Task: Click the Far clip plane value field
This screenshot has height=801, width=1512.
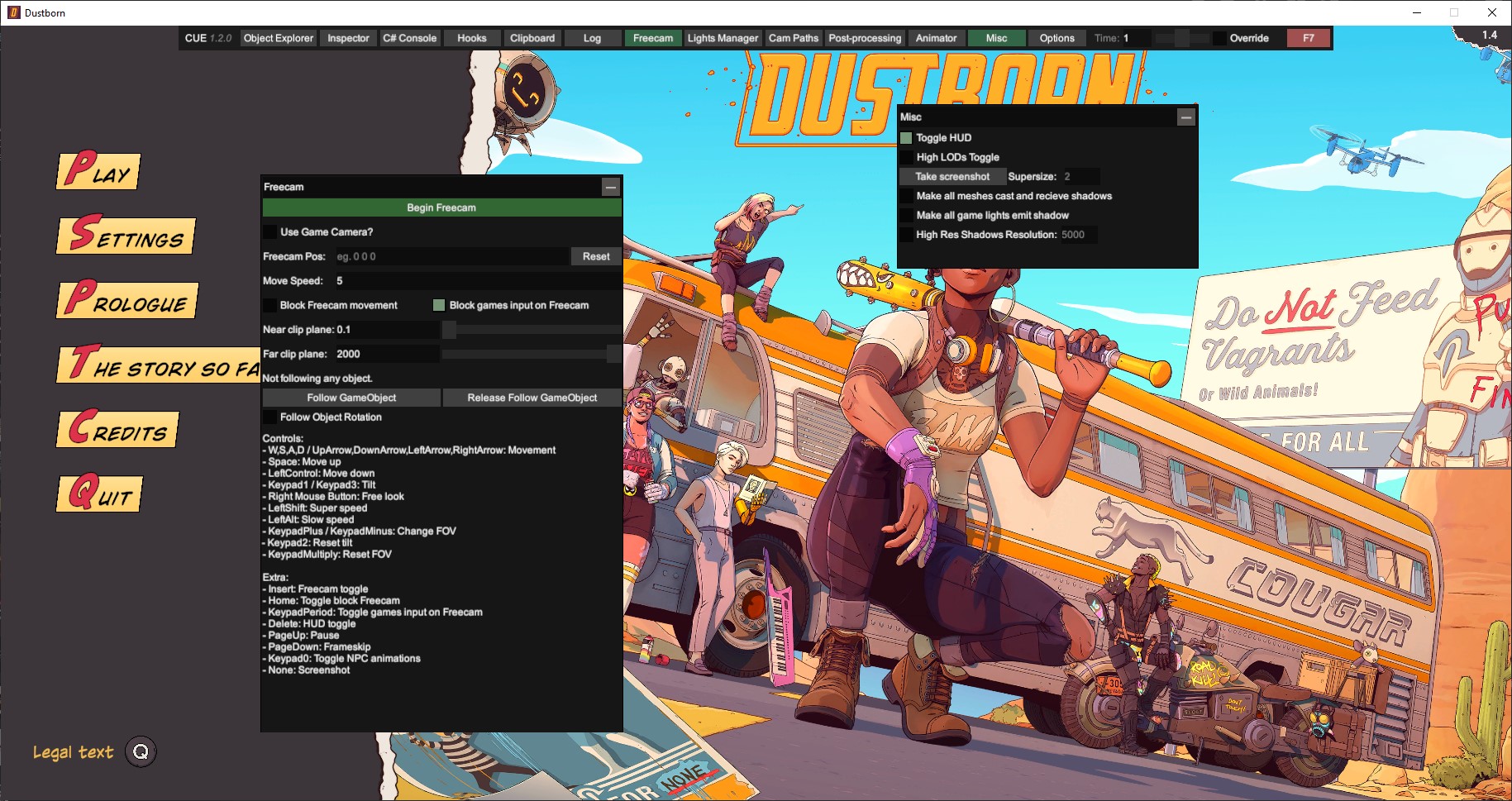Action: (387, 354)
